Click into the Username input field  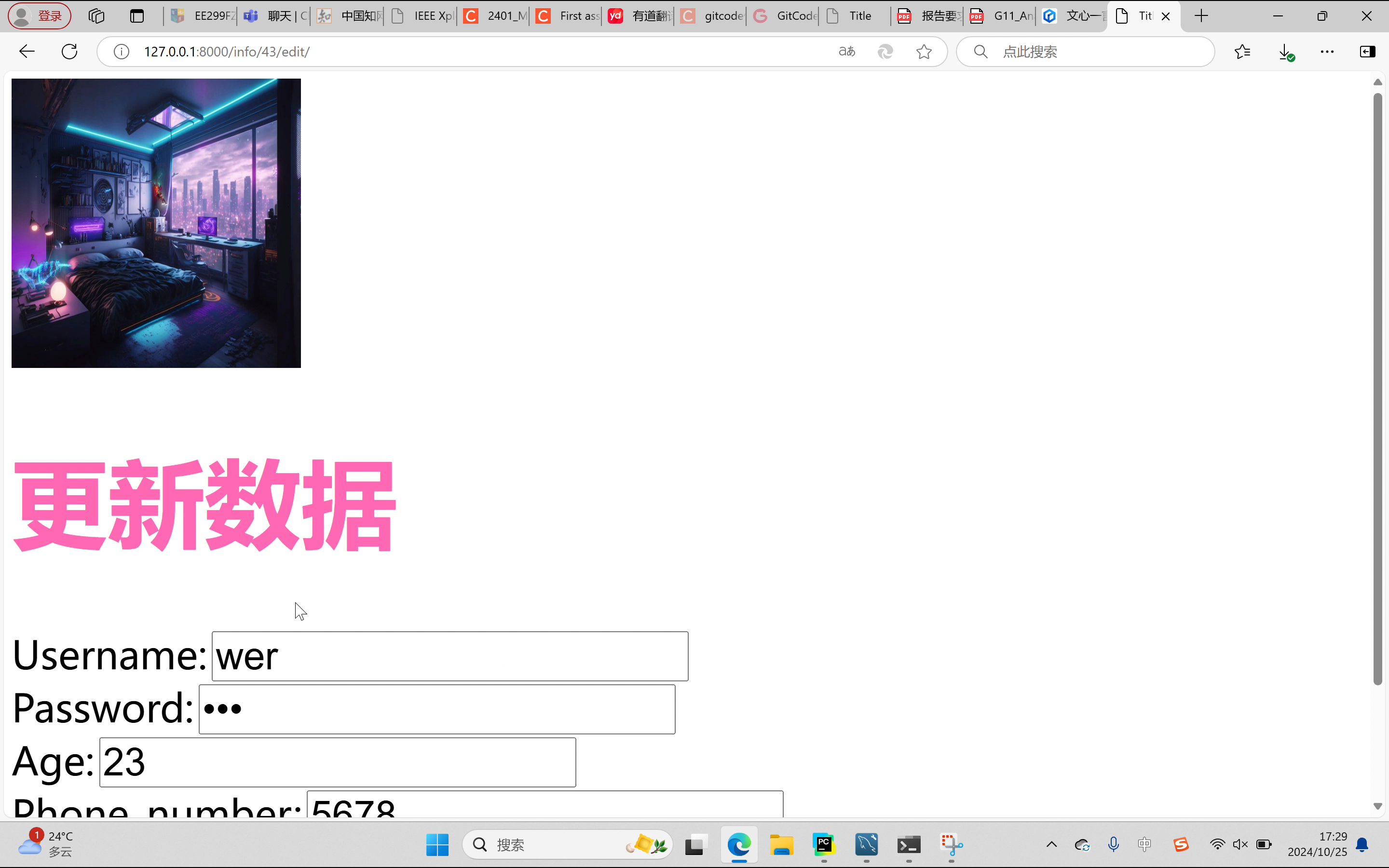449,656
